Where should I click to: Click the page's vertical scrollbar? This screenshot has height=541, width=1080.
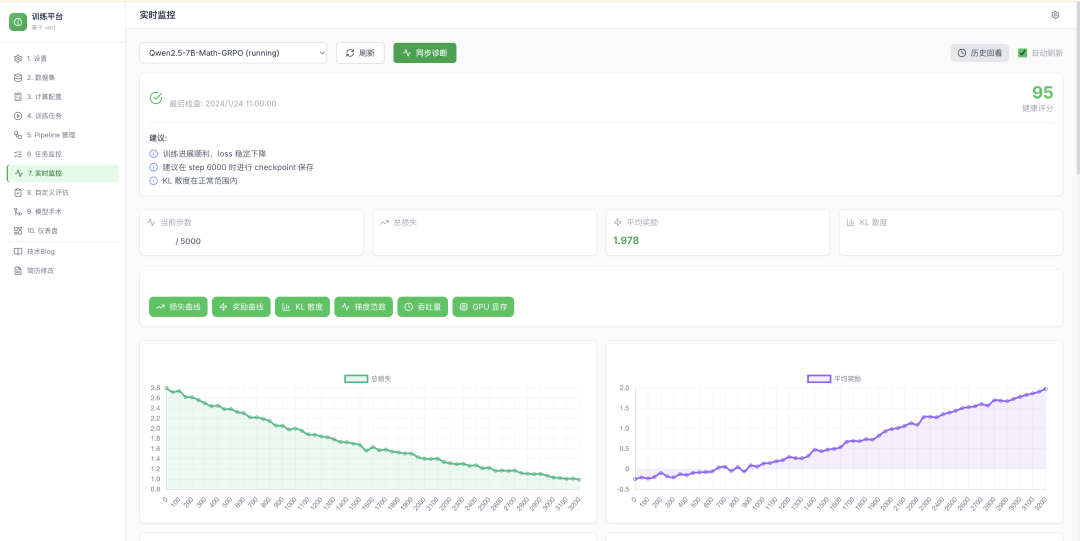pyautogui.click(x=1076, y=100)
